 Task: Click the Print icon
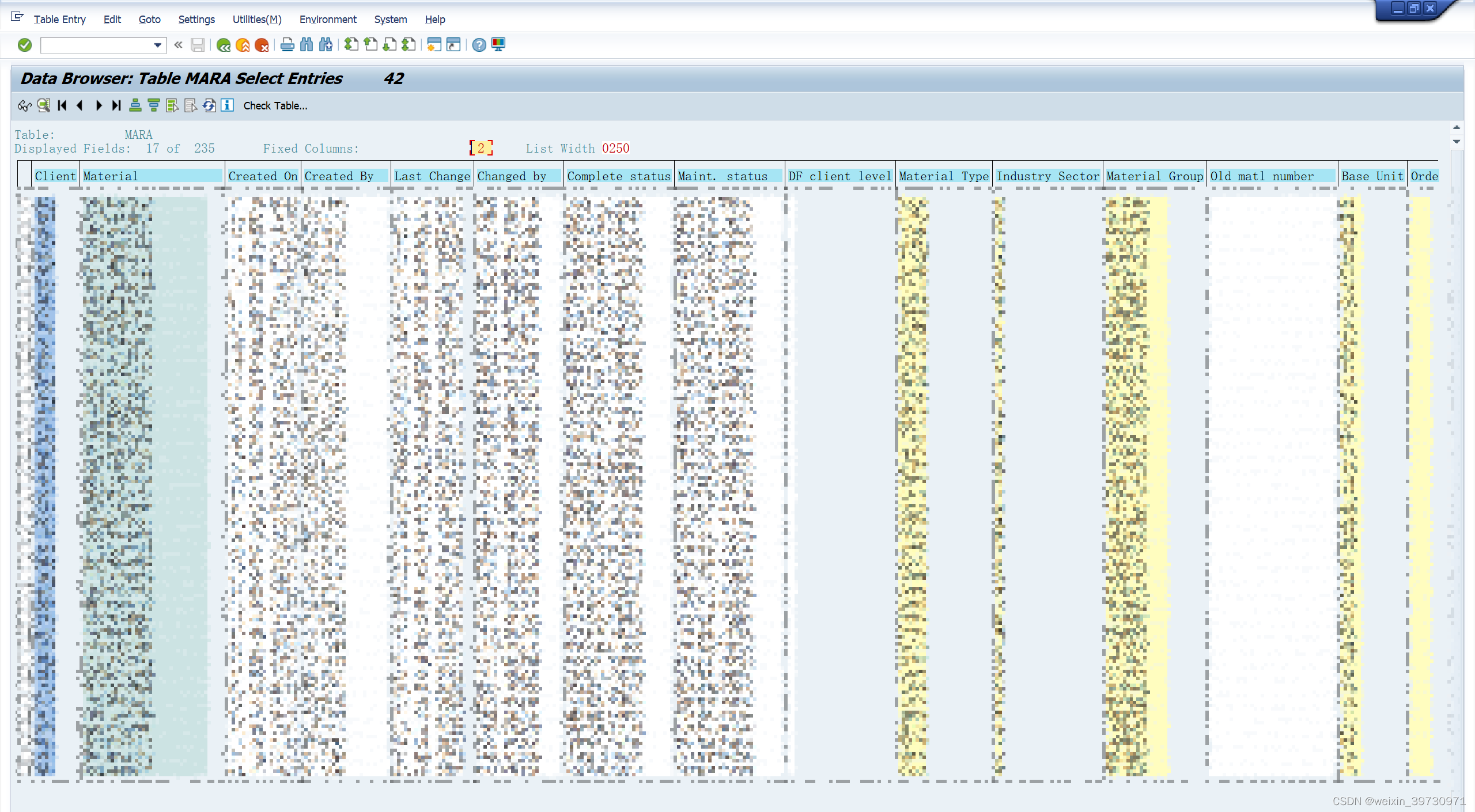point(287,45)
